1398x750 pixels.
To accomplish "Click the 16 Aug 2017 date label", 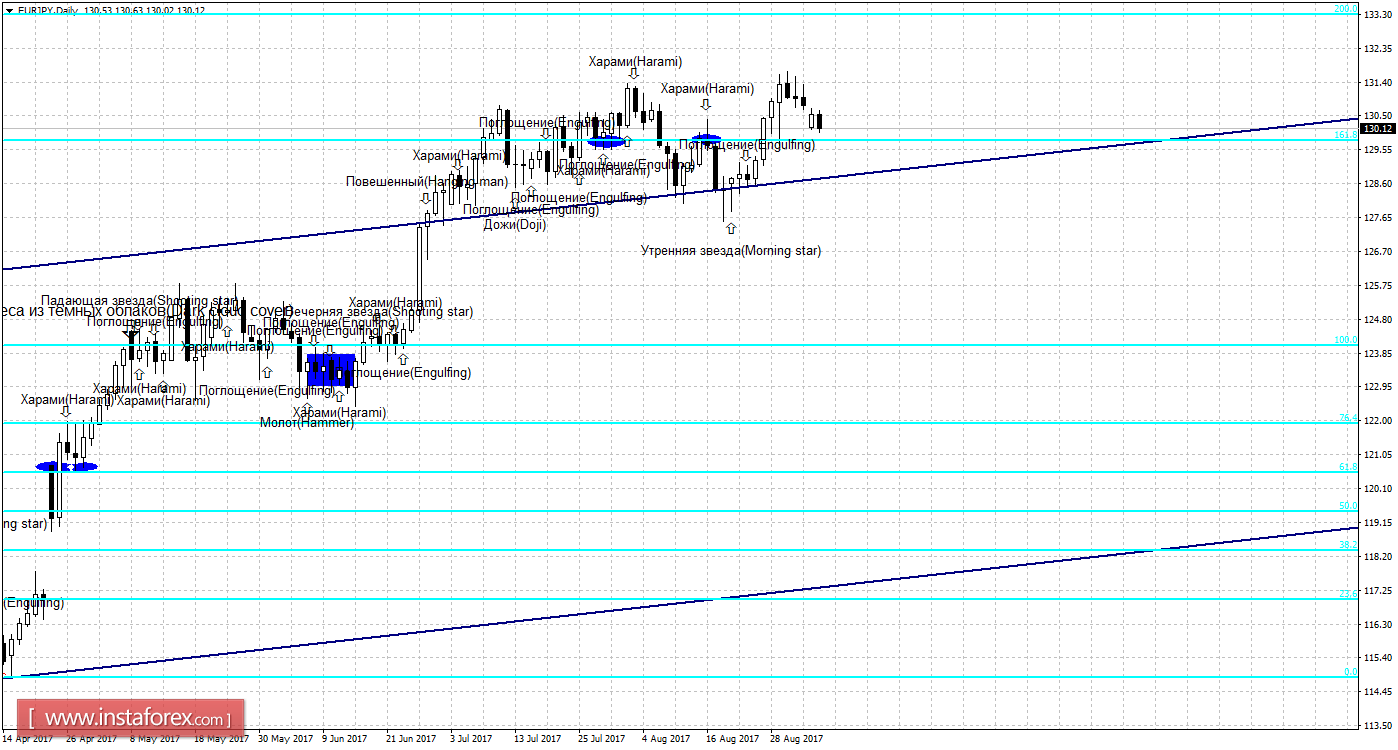I will [732, 740].
